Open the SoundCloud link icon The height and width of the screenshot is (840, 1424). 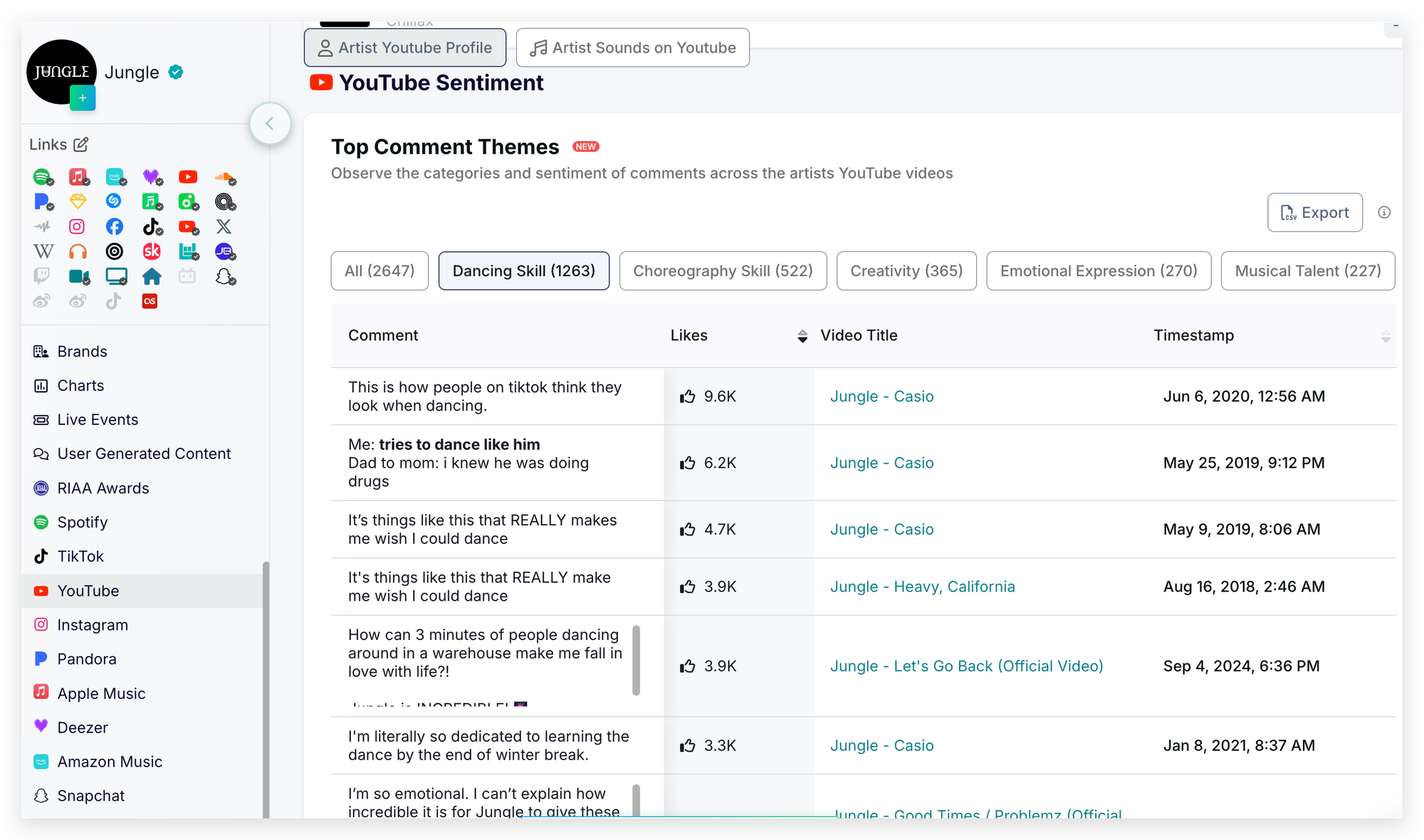(224, 177)
